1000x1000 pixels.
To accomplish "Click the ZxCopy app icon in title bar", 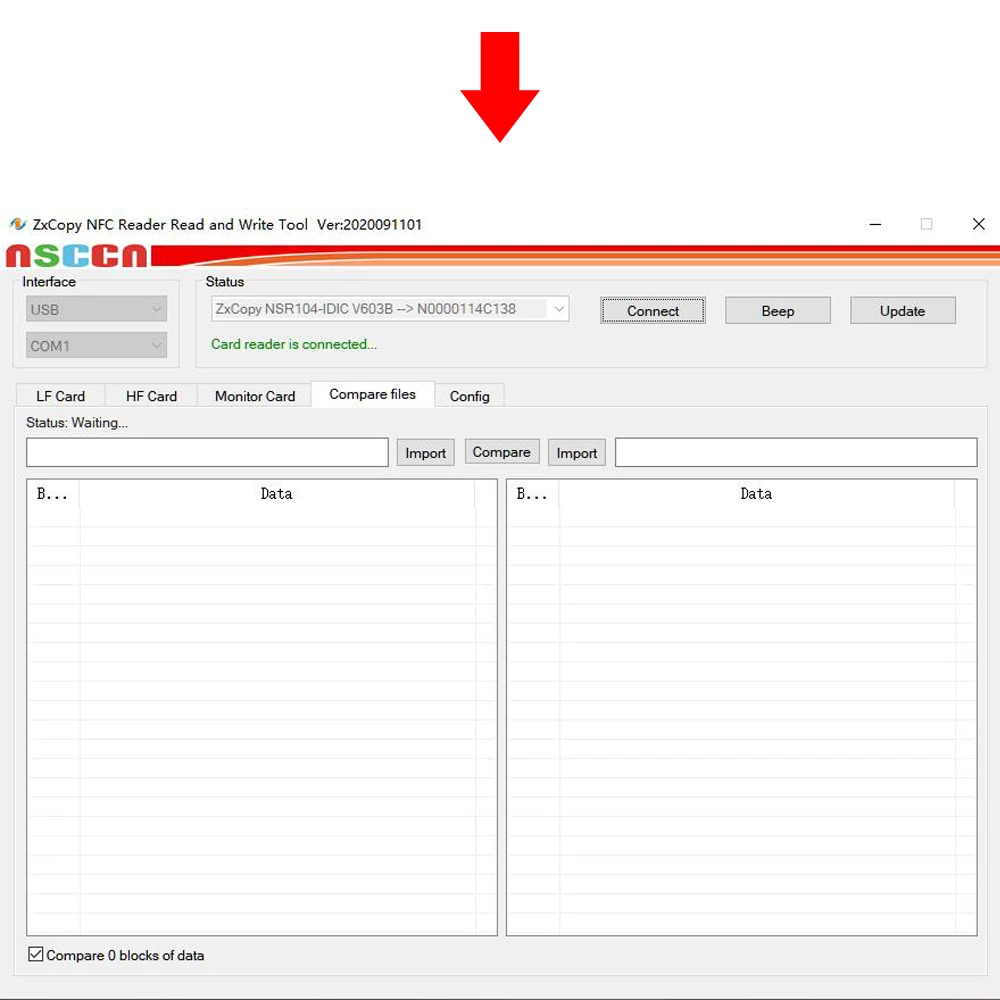I will point(18,224).
